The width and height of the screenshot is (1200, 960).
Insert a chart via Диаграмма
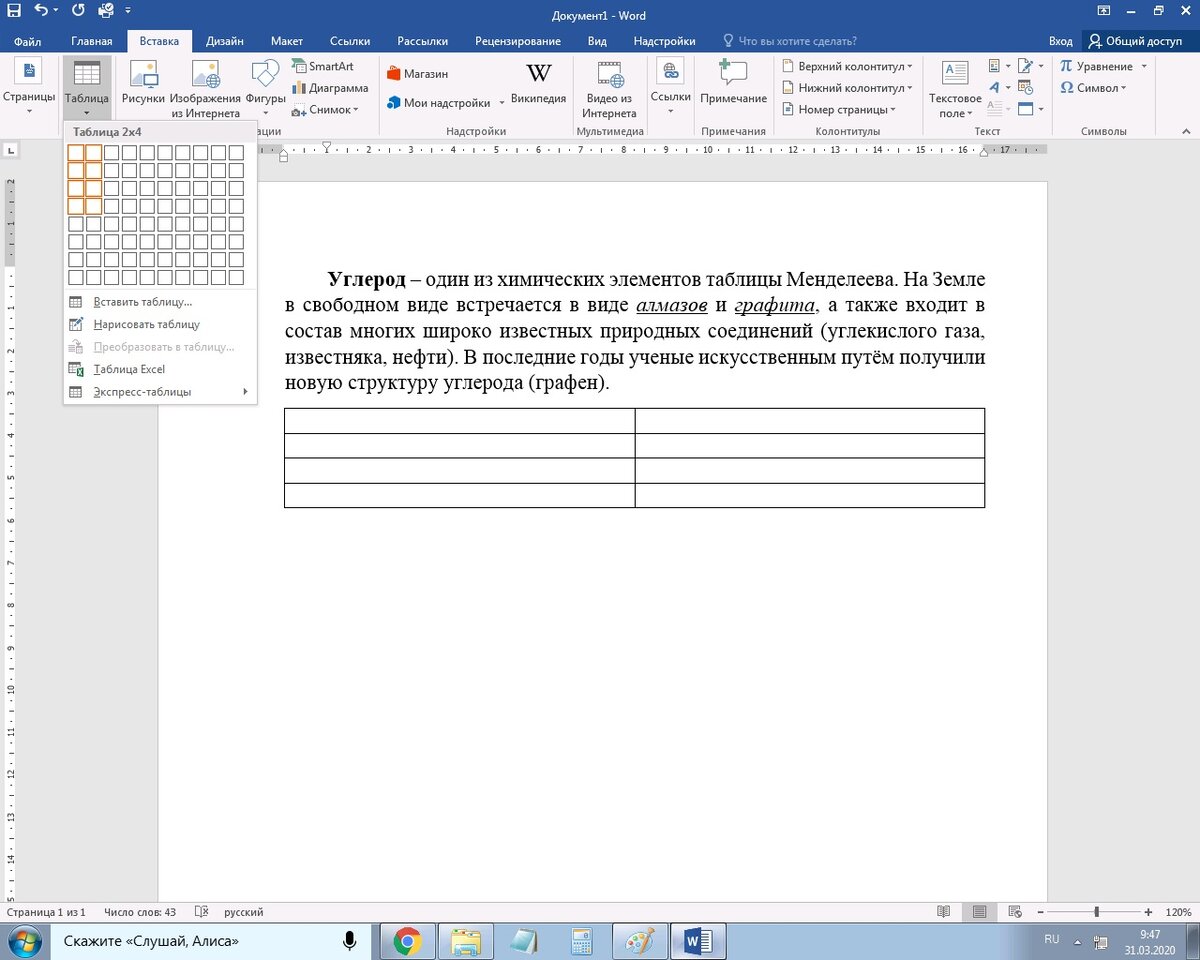coord(330,88)
